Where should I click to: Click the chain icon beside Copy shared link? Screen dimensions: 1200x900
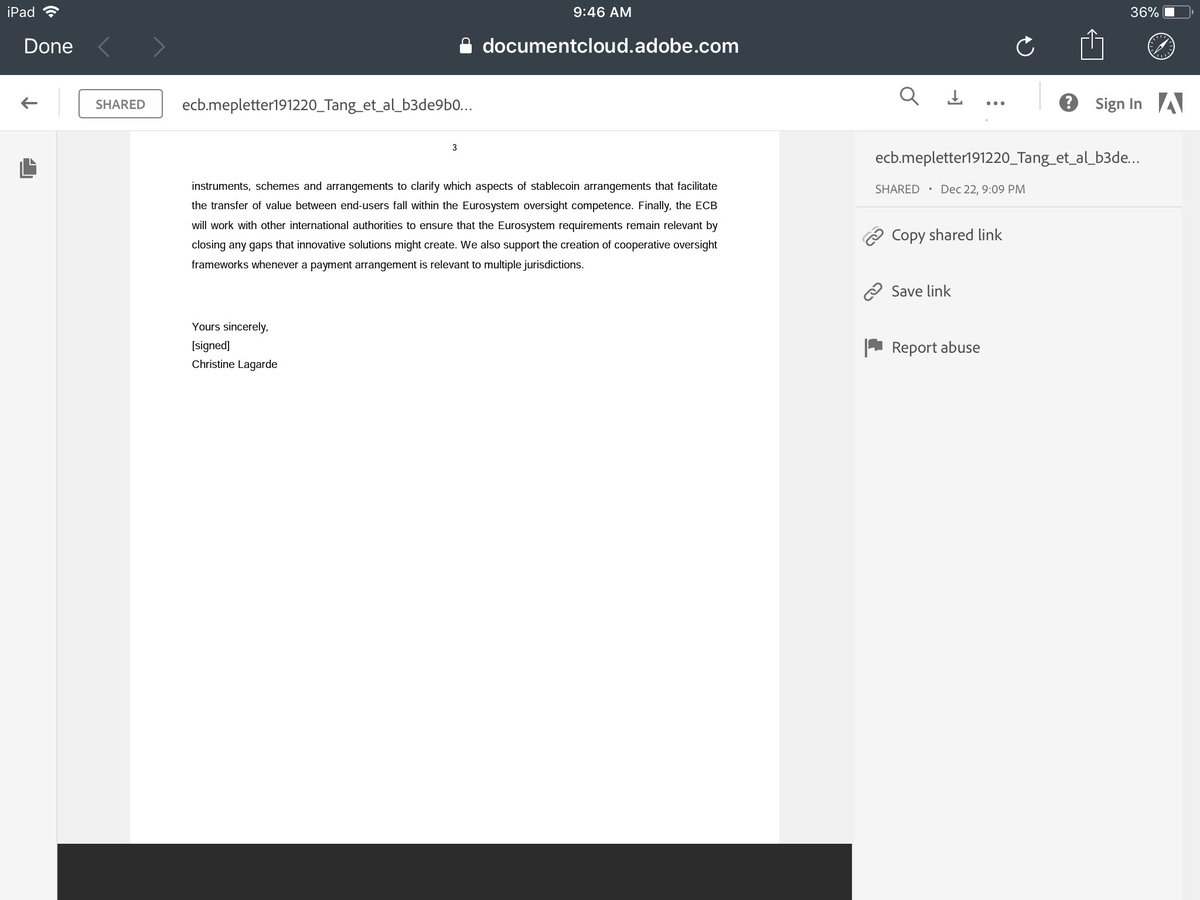pos(873,236)
